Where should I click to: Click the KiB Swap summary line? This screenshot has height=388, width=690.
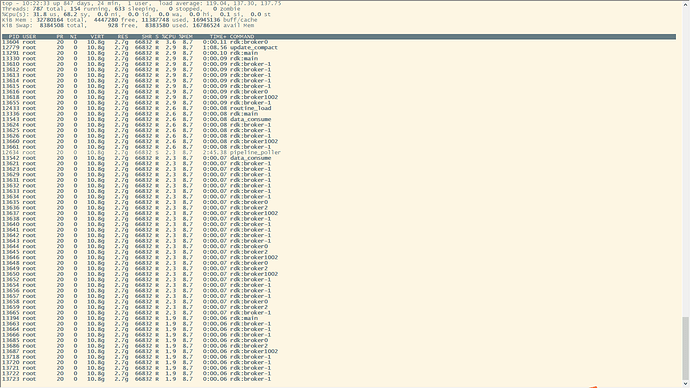pyautogui.click(x=128, y=26)
